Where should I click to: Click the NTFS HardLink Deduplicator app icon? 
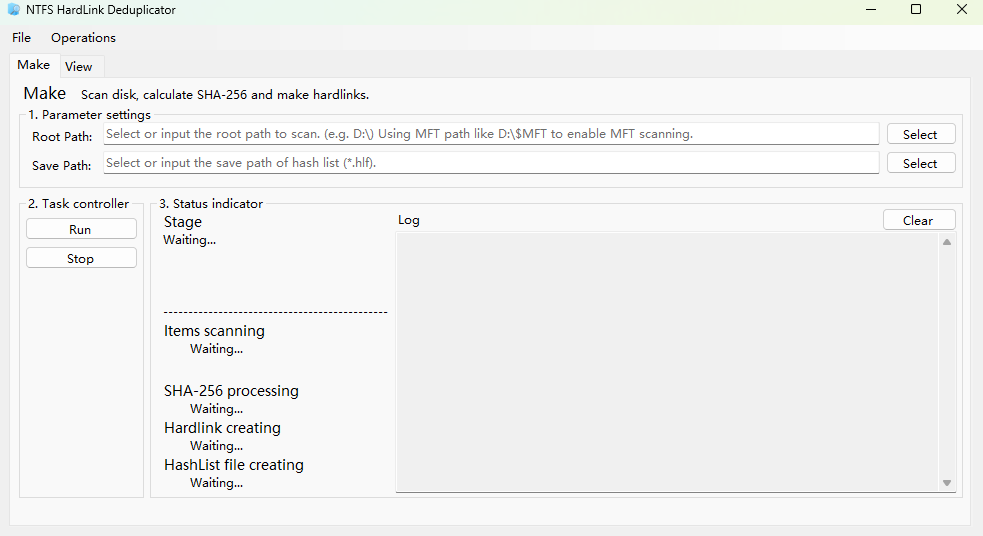pyautogui.click(x=14, y=10)
